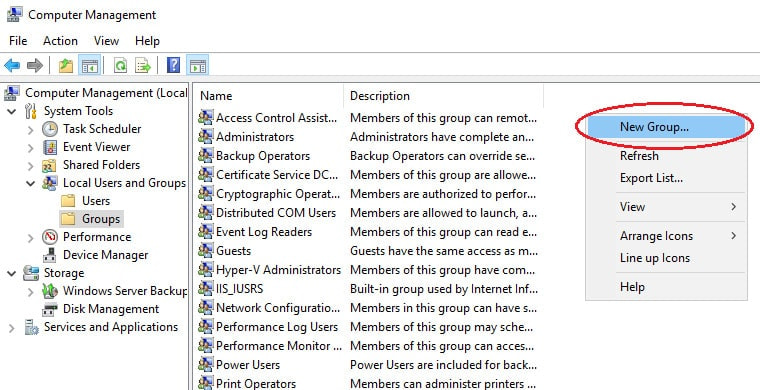Expand the Shared Folders node
This screenshot has width=760, height=390.
click(x=31, y=166)
